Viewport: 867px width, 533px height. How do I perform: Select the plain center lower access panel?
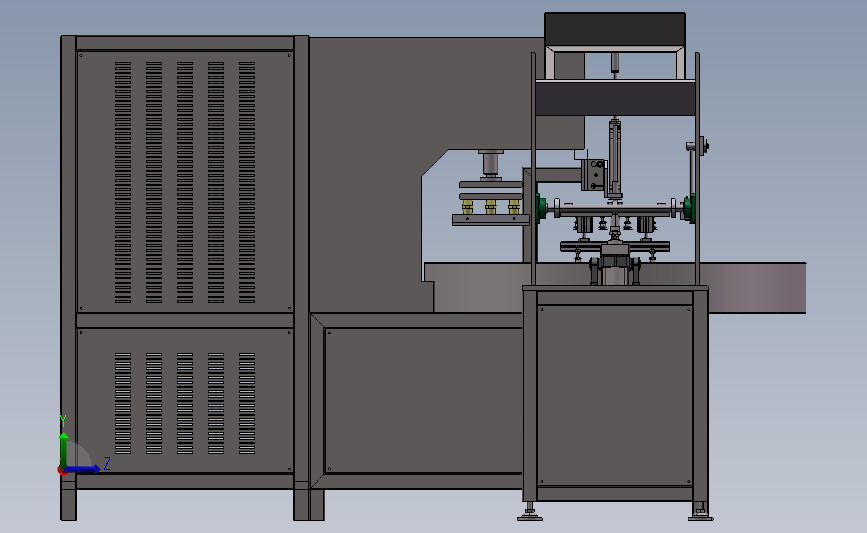pos(424,401)
